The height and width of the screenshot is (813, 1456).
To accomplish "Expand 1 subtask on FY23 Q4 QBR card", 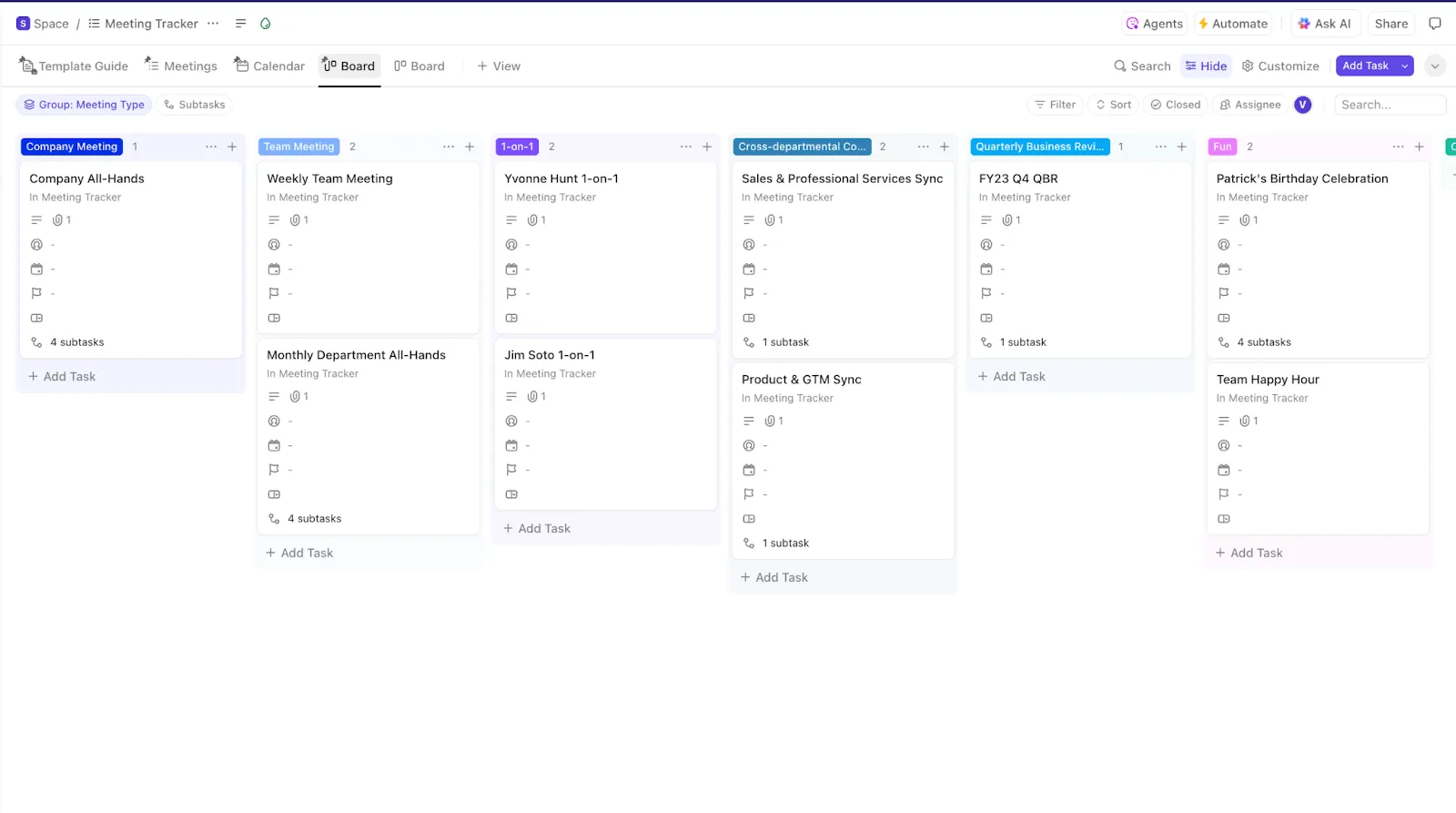I will pos(1013,342).
